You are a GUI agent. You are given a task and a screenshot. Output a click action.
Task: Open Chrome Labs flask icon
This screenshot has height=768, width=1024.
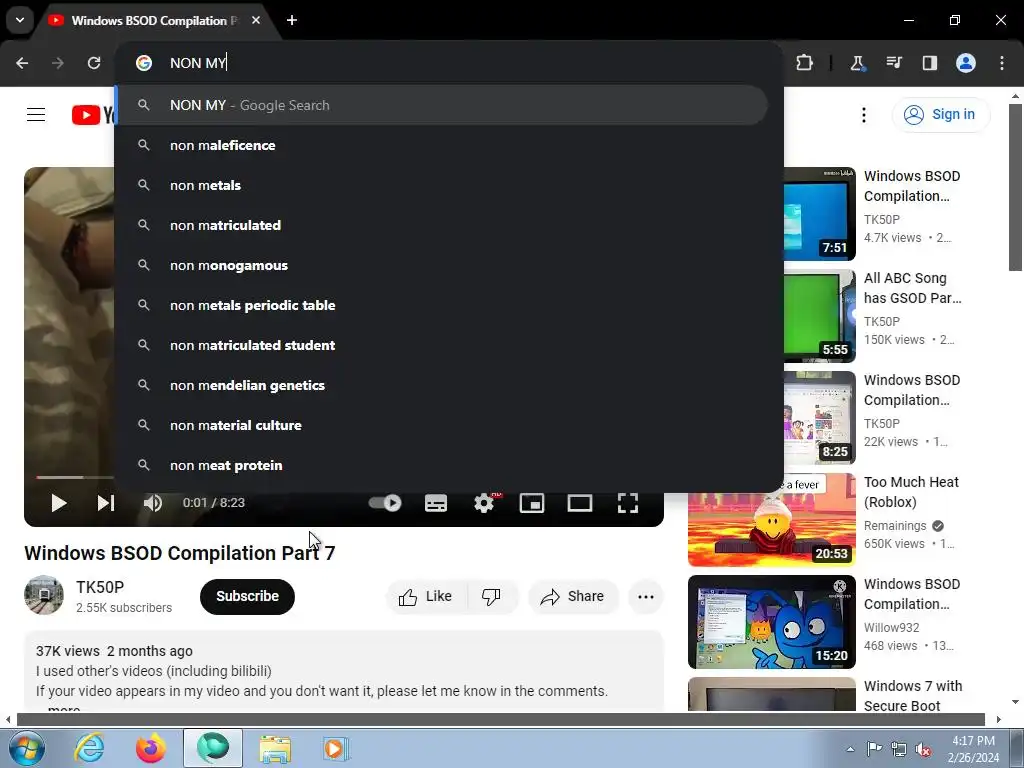coord(857,63)
